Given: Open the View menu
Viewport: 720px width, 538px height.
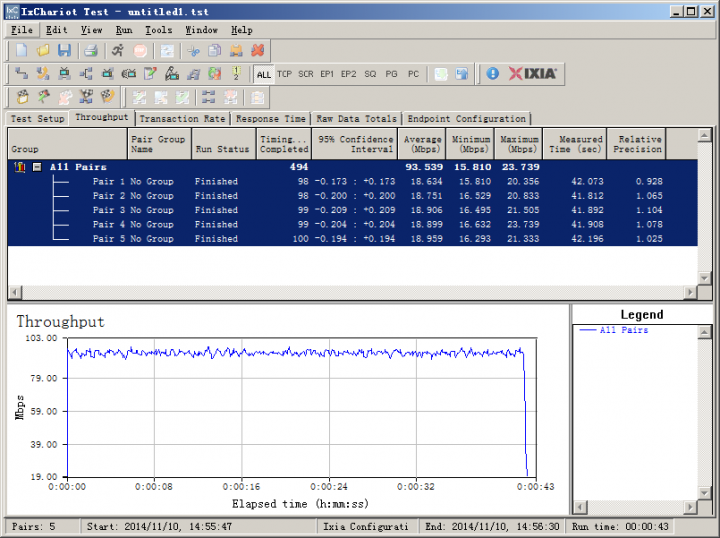Looking at the screenshot, I should click(x=91, y=30).
